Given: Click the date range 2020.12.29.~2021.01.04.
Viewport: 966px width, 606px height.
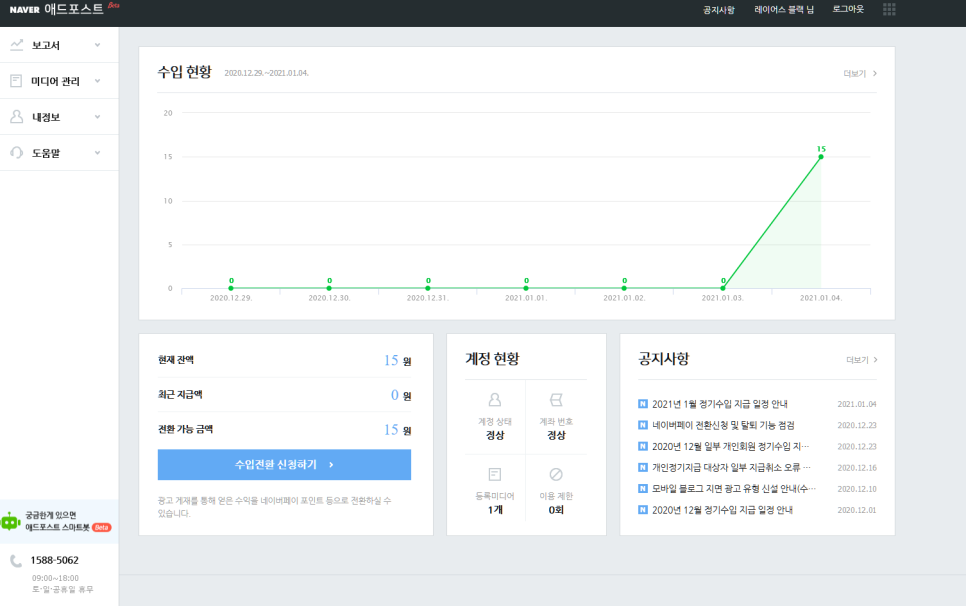Looking at the screenshot, I should coord(266,73).
